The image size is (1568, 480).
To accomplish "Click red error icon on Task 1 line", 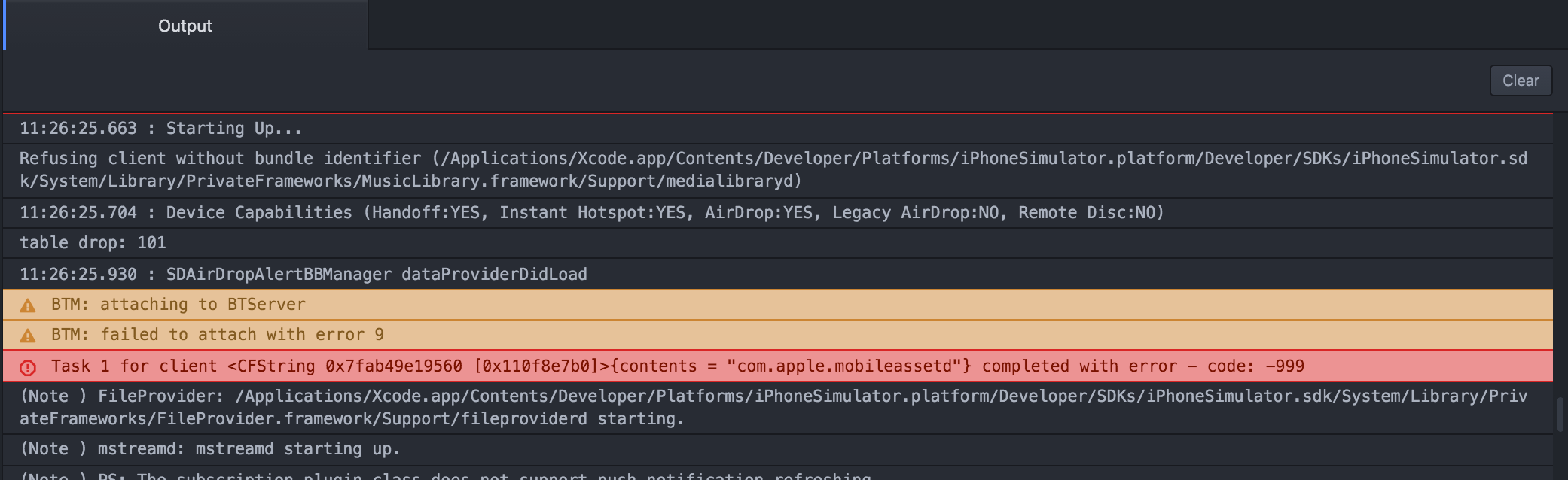I will (x=28, y=367).
